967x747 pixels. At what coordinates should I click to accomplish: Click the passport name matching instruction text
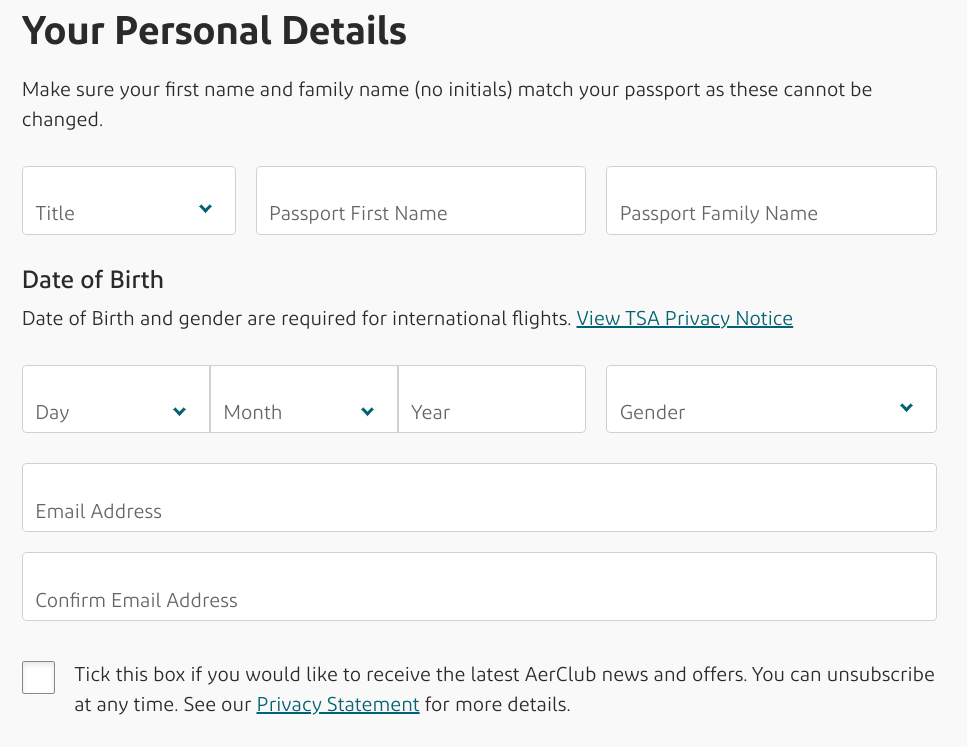tap(446, 90)
